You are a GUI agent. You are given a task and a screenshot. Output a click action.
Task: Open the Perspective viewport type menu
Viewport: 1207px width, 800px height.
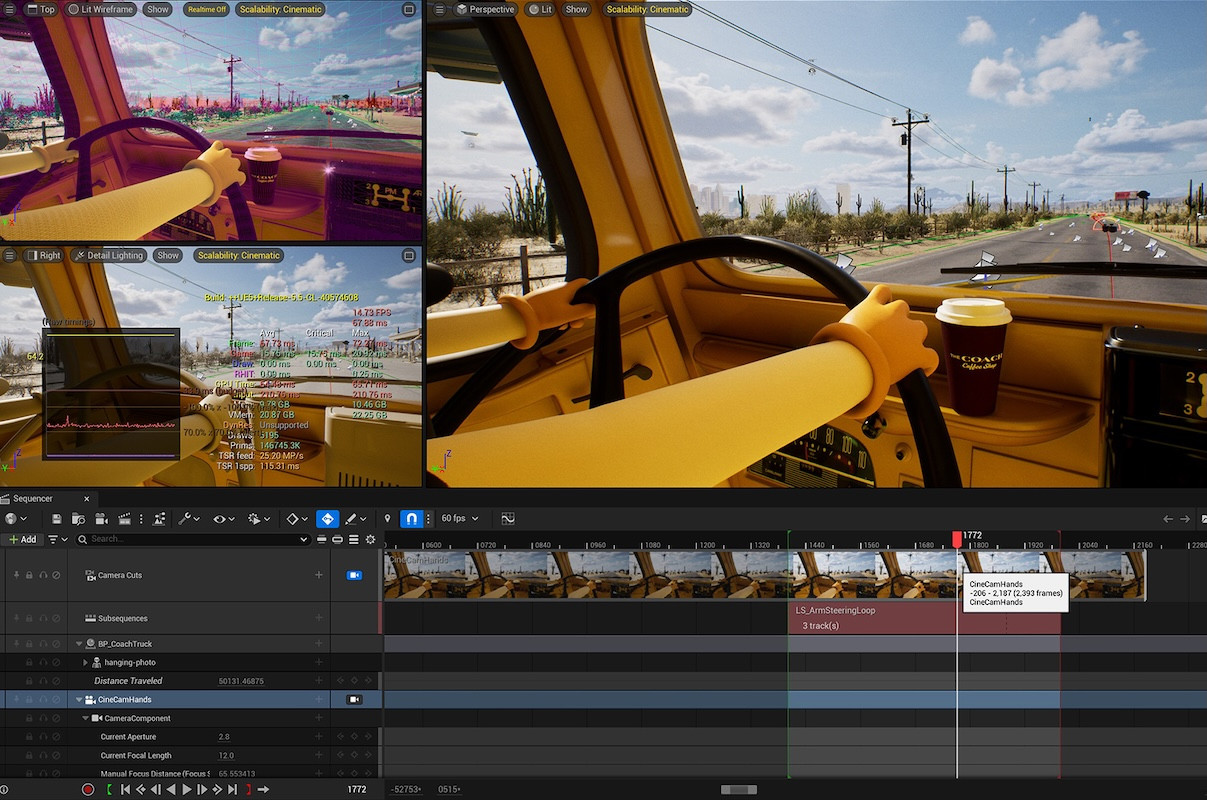point(485,9)
